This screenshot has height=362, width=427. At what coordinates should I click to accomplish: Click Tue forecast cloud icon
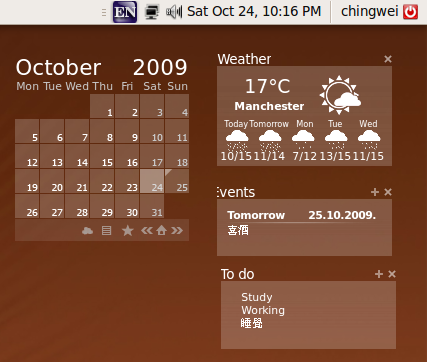tap(336, 140)
